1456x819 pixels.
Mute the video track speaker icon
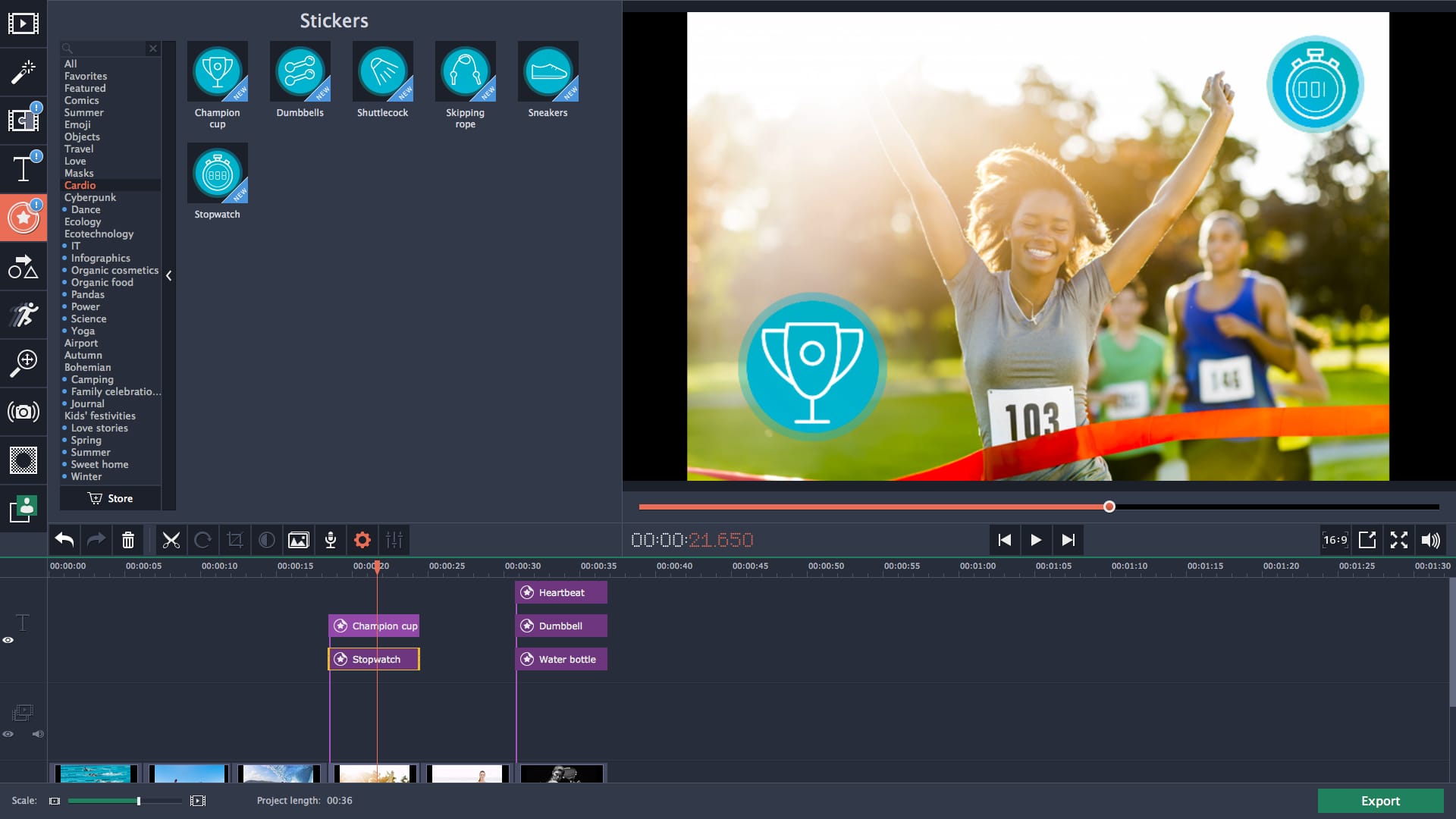pos(39,734)
